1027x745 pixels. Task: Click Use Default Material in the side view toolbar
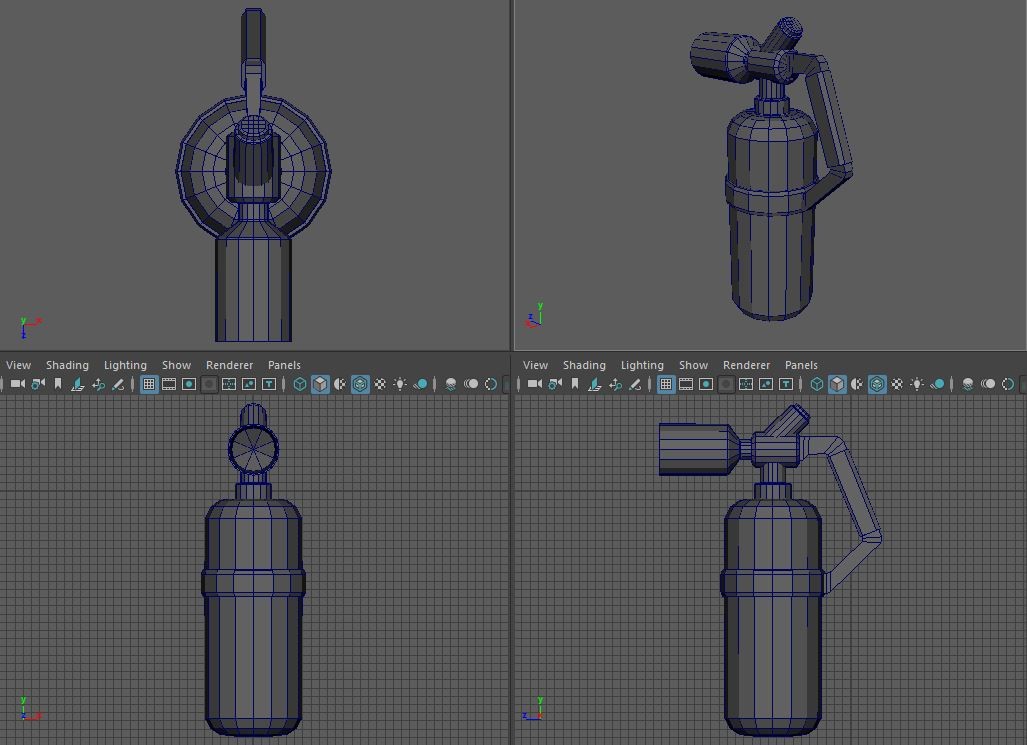click(856, 384)
